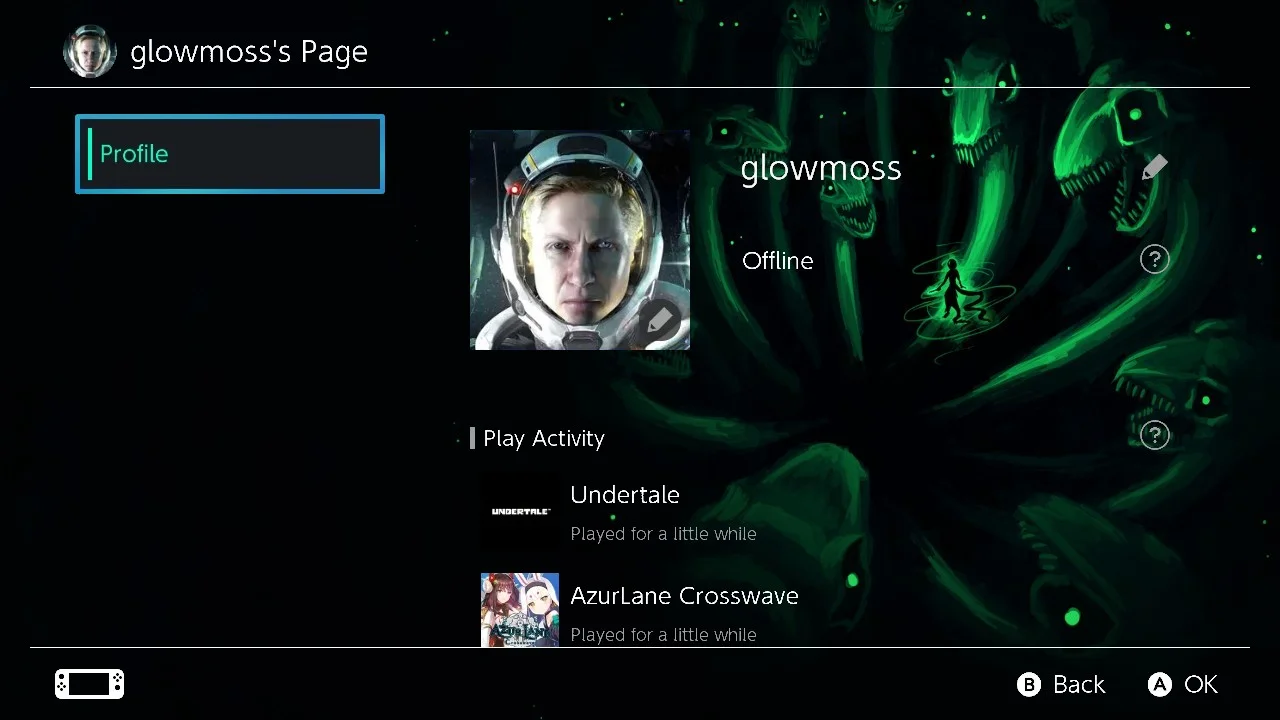Viewport: 1280px width, 720px height.
Task: Click the OK label in footer
Action: coord(1201,684)
